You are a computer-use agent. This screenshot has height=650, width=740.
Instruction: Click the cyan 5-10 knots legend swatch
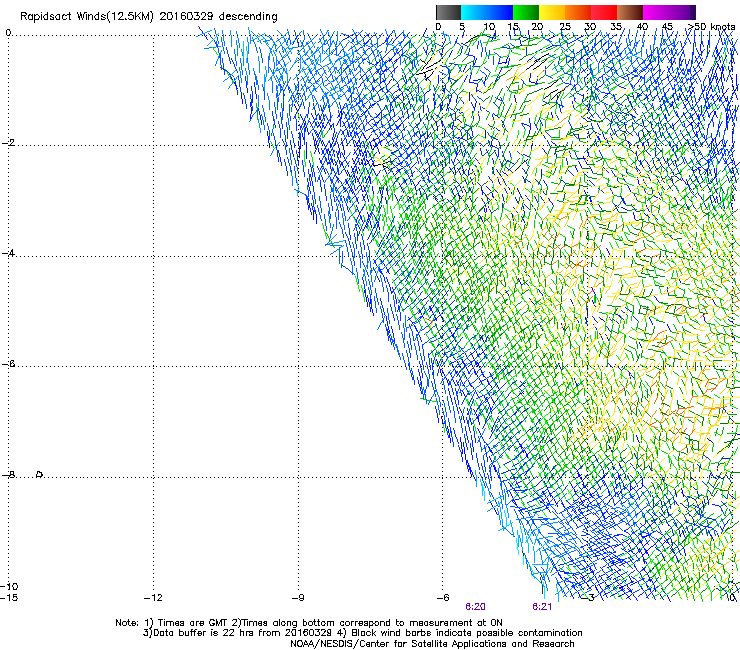(474, 12)
